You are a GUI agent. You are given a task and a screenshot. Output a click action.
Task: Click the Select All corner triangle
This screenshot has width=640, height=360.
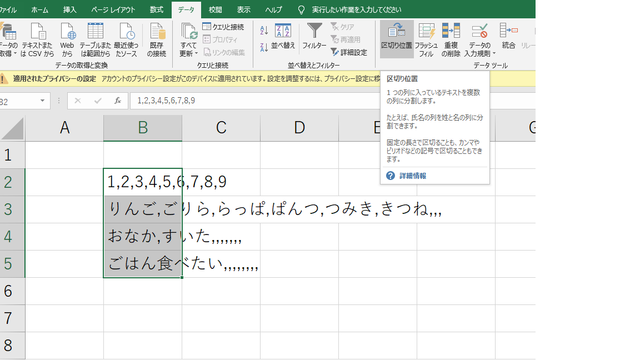click(13, 128)
